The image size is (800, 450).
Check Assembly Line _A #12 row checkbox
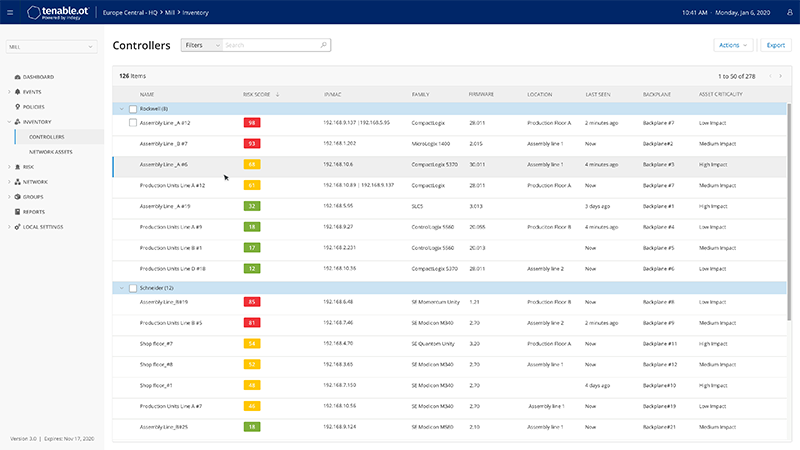coord(133,122)
